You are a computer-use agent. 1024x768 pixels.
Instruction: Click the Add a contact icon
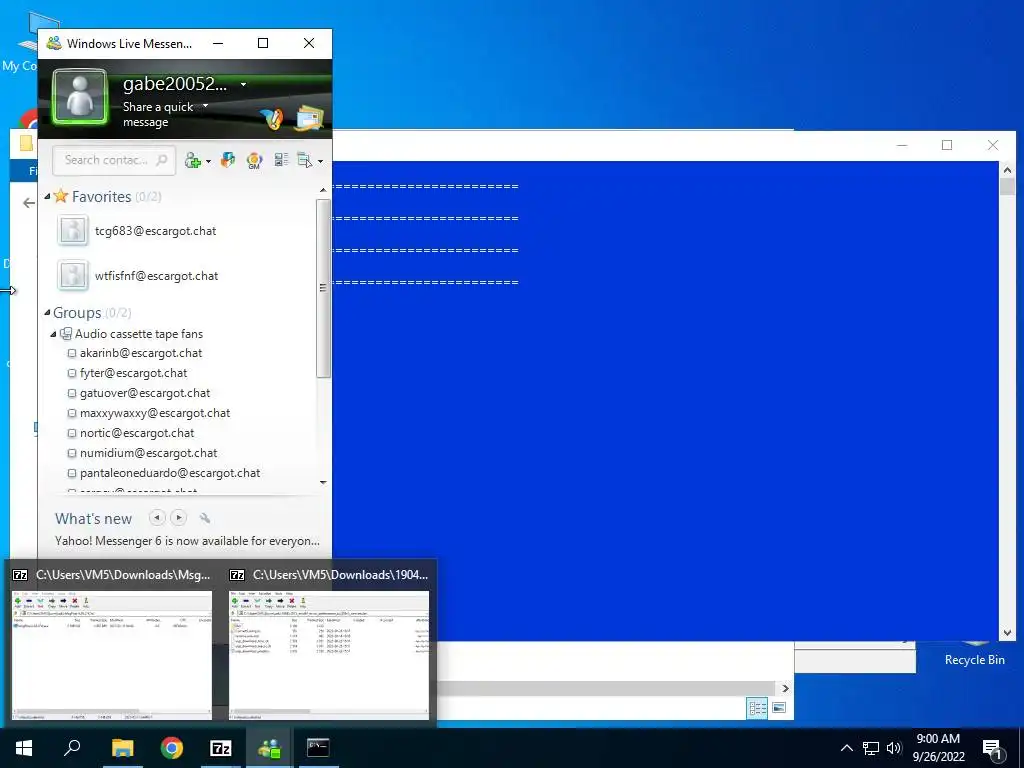[193, 160]
